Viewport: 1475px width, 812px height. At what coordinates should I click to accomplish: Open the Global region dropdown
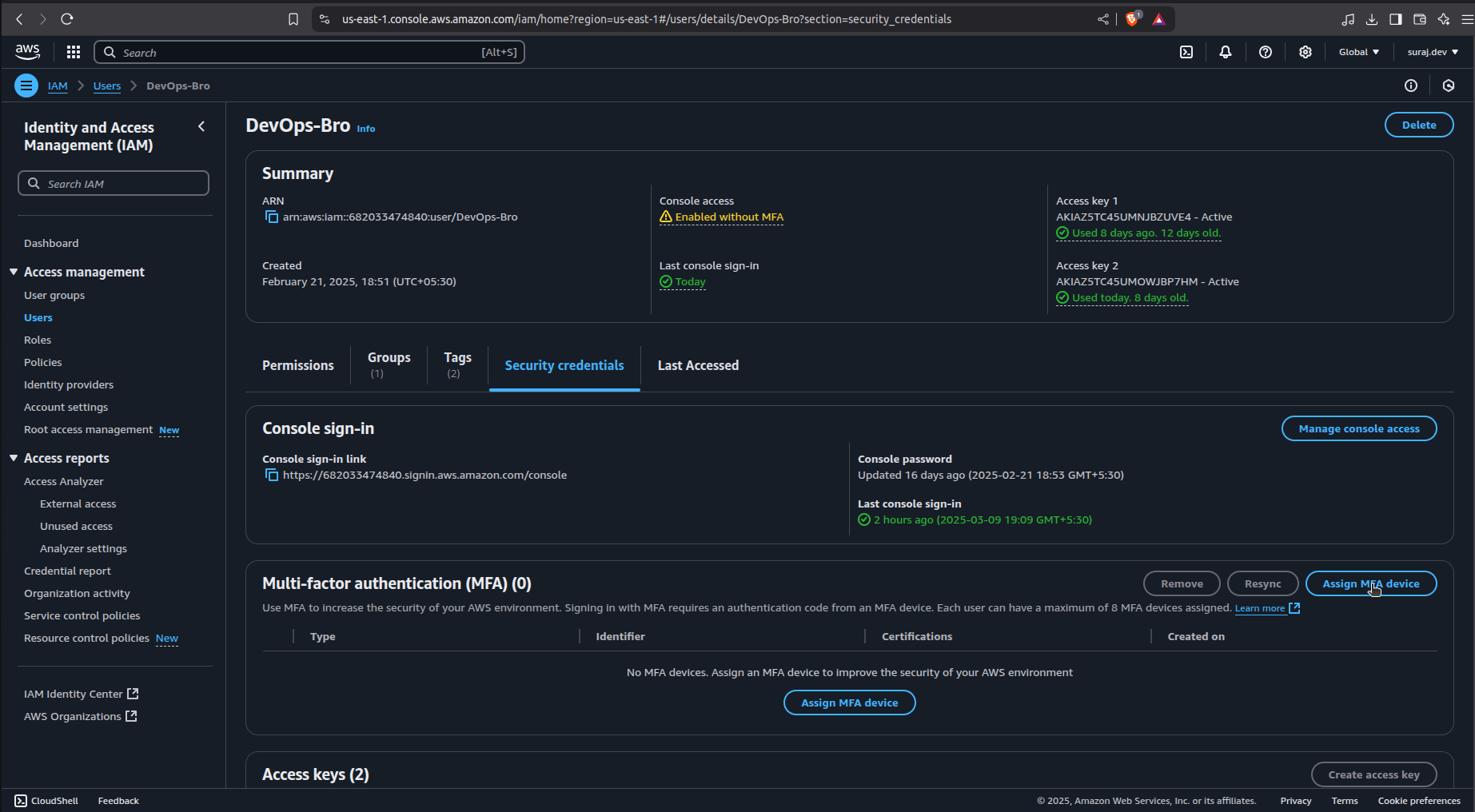(1359, 52)
